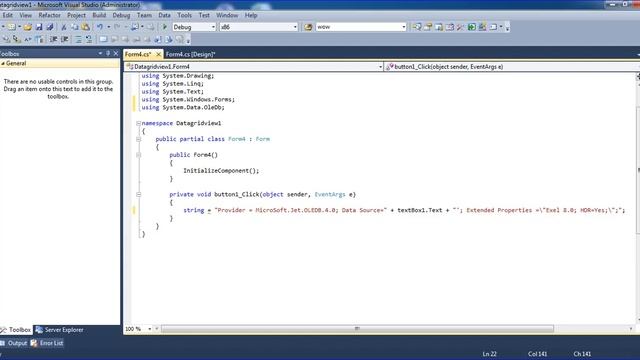Click 'textBox1.Text' in the code
The image size is (640, 360).
tap(420, 210)
